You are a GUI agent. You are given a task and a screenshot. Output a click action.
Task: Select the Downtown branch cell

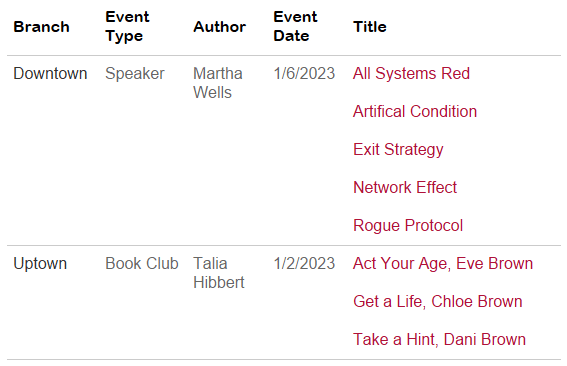pos(50,73)
